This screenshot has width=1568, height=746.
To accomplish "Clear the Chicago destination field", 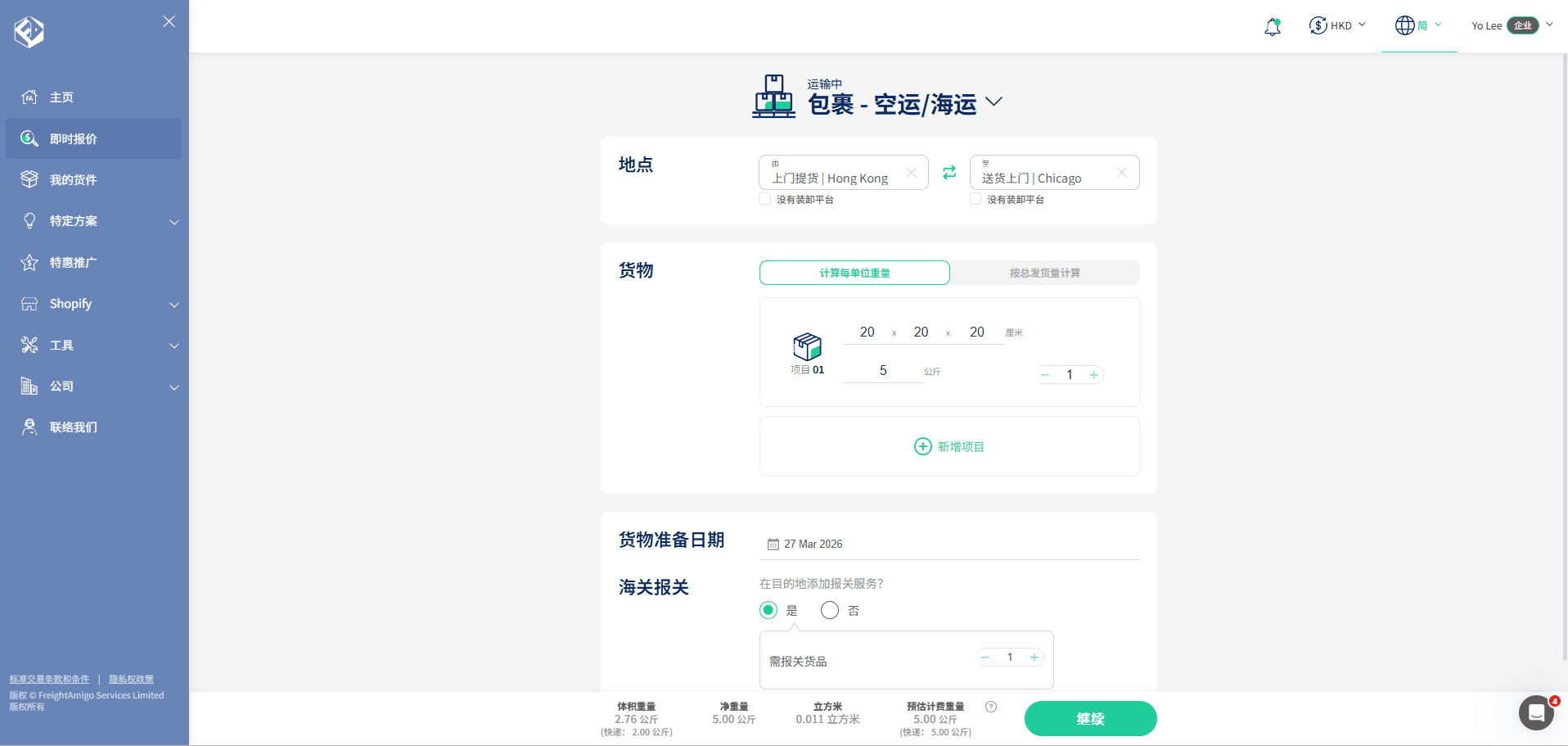I will click(x=1122, y=173).
